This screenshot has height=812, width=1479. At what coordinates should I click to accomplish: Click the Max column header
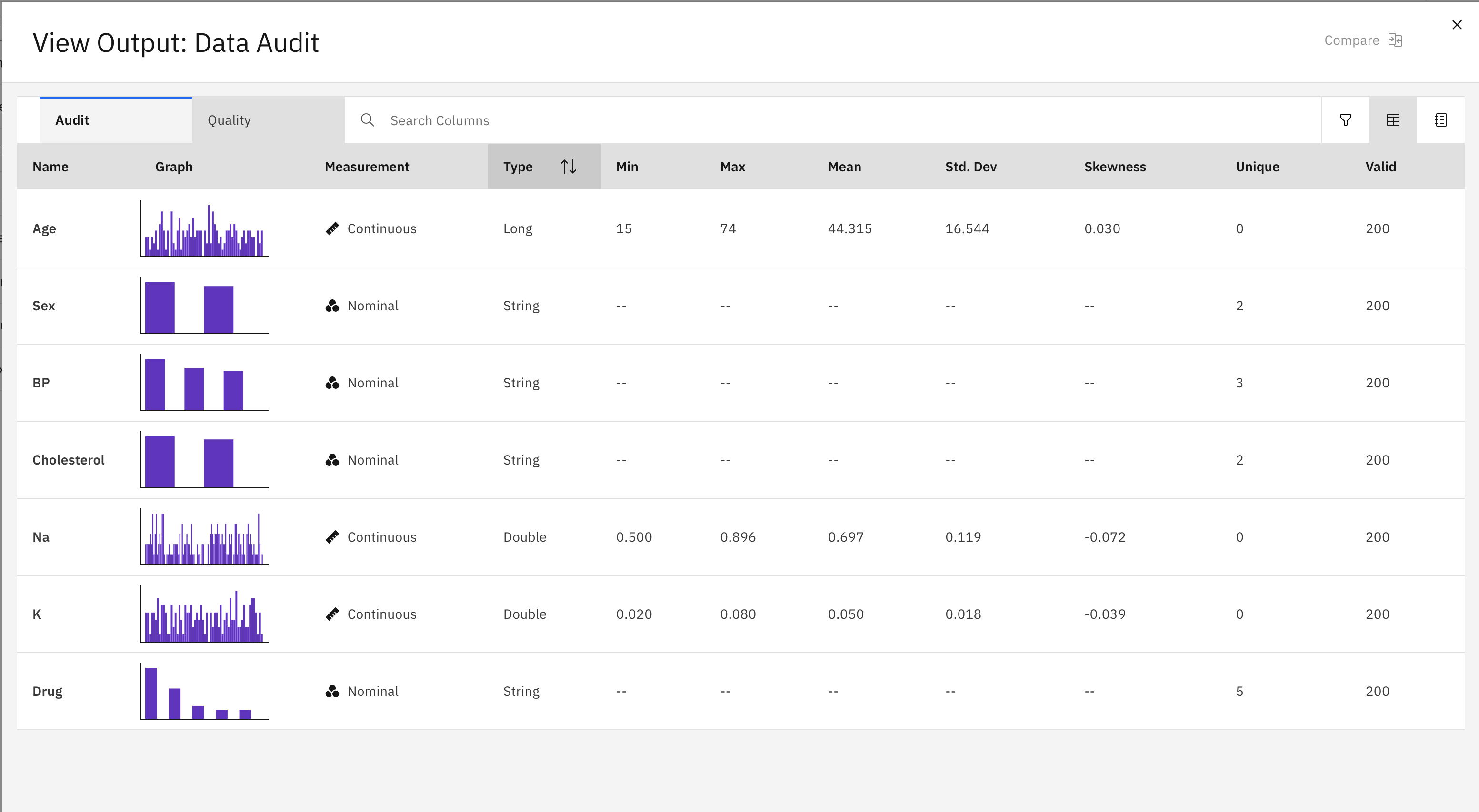point(733,167)
